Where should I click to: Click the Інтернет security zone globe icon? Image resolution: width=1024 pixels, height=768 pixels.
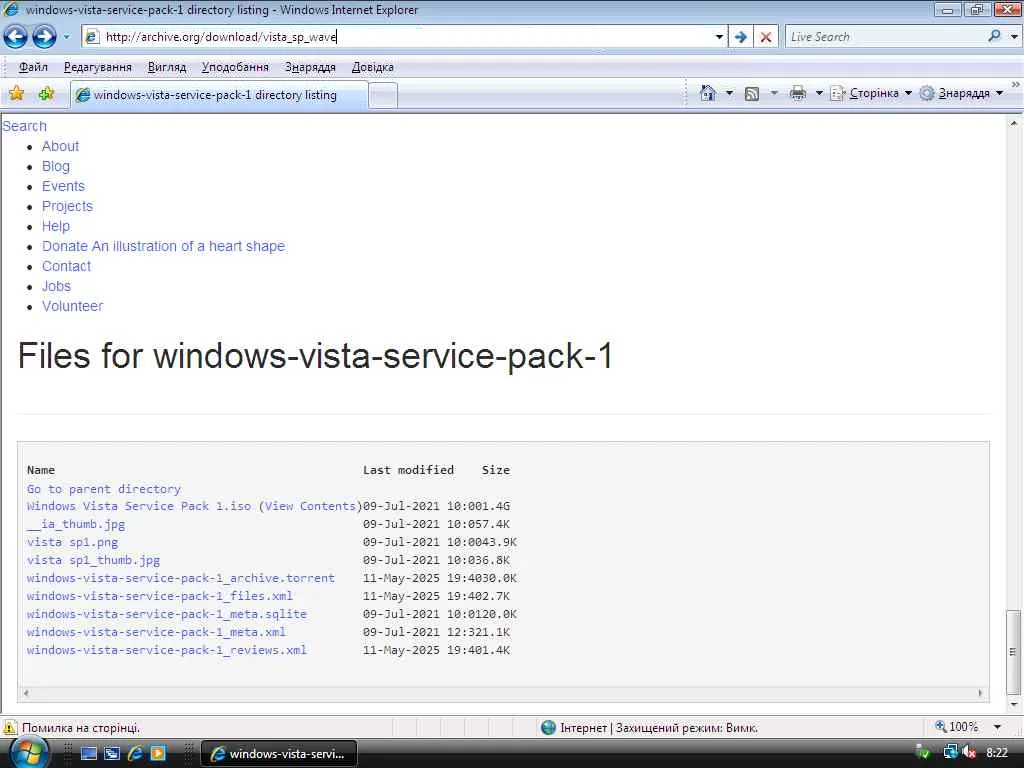pos(549,727)
